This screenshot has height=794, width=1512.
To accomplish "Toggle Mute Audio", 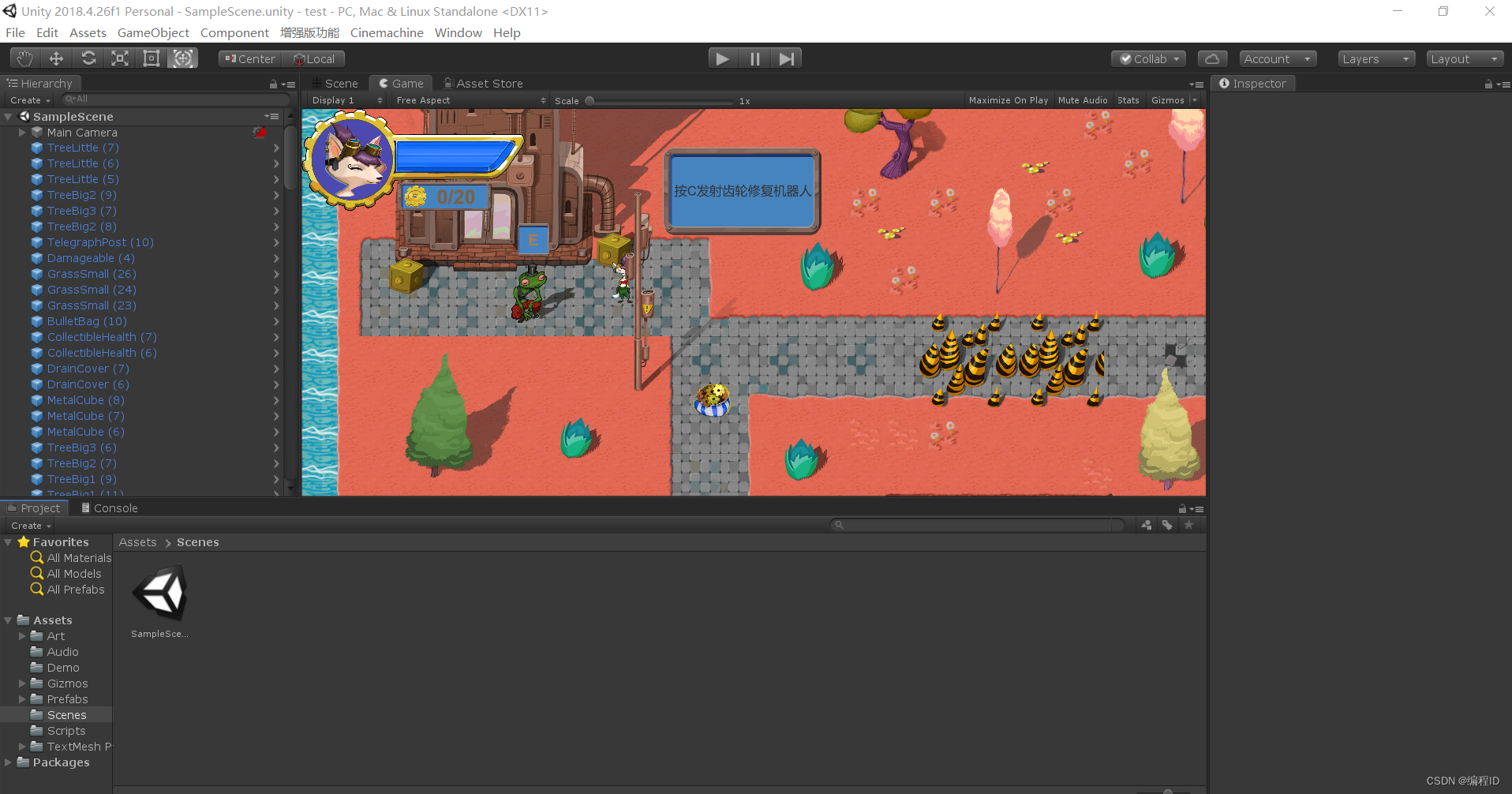I will (x=1082, y=100).
